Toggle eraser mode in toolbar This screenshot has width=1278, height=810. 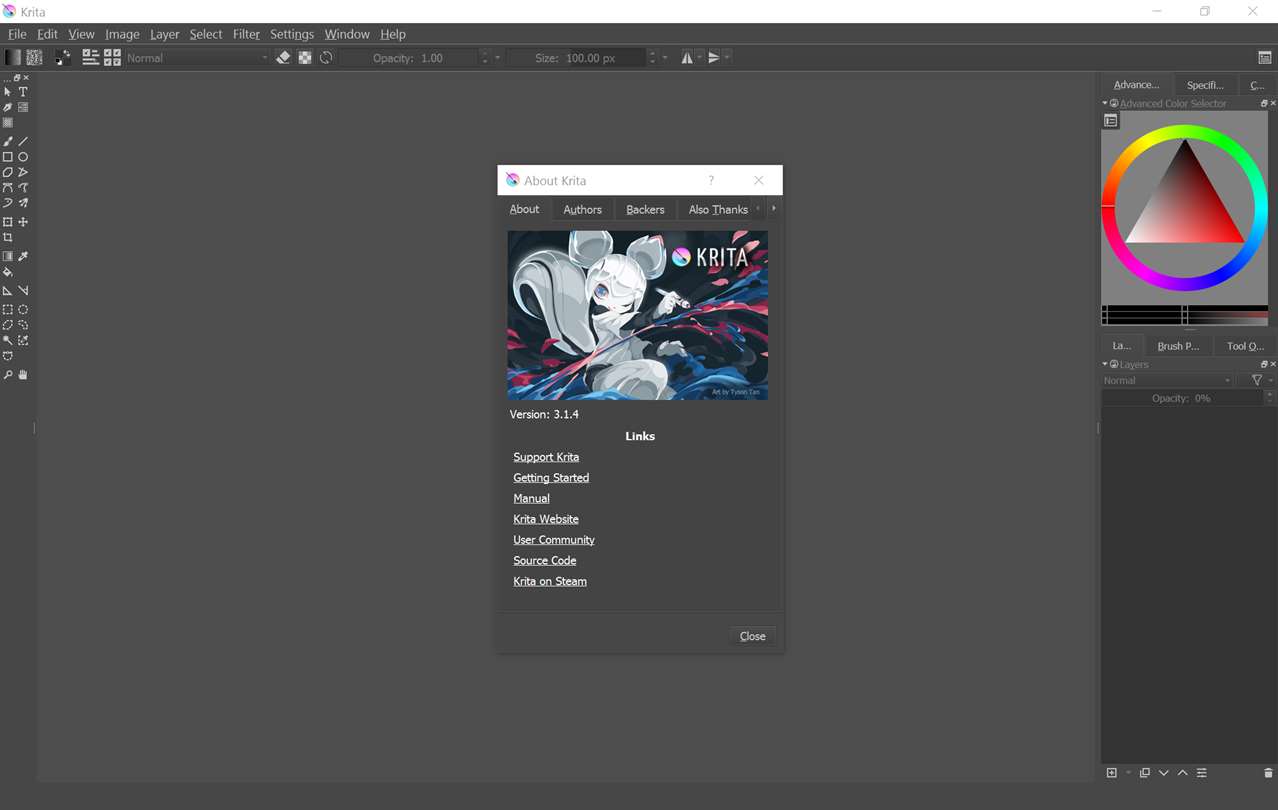click(x=283, y=58)
